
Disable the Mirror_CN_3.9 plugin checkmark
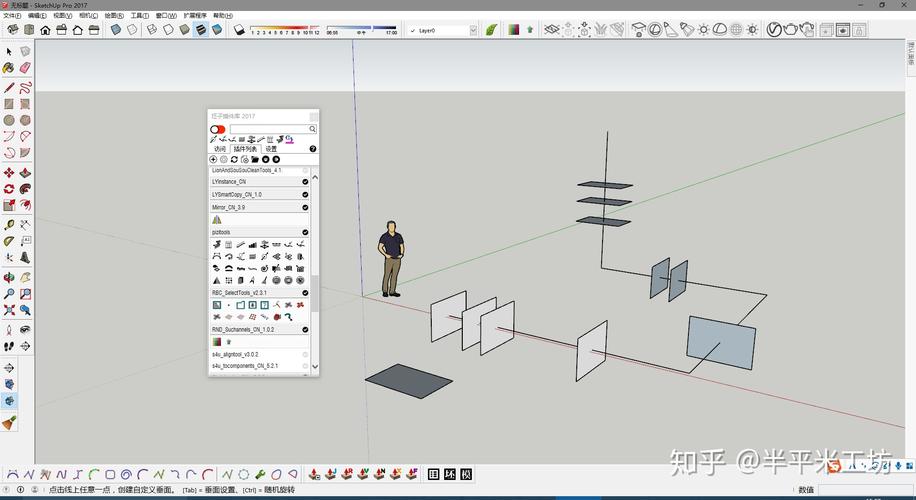tap(305, 207)
